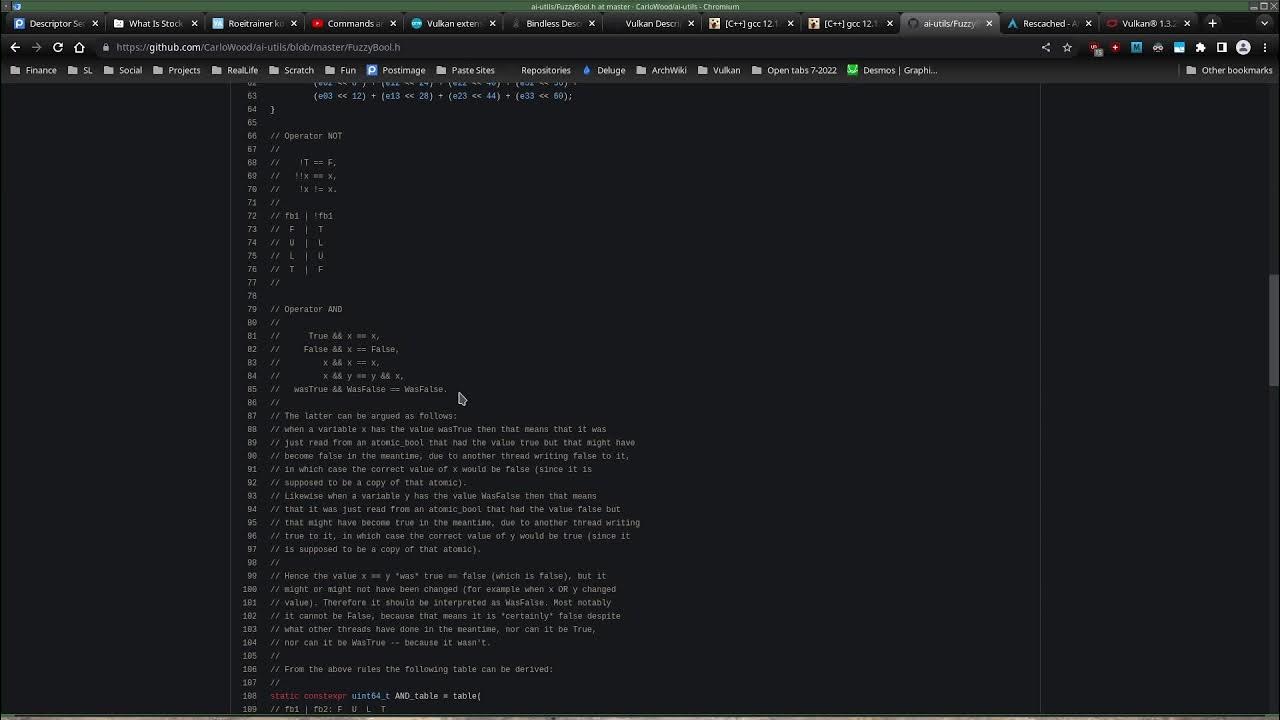Image resolution: width=1280 pixels, height=720 pixels.
Task: Click line number 66 in gutter
Action: (x=252, y=136)
